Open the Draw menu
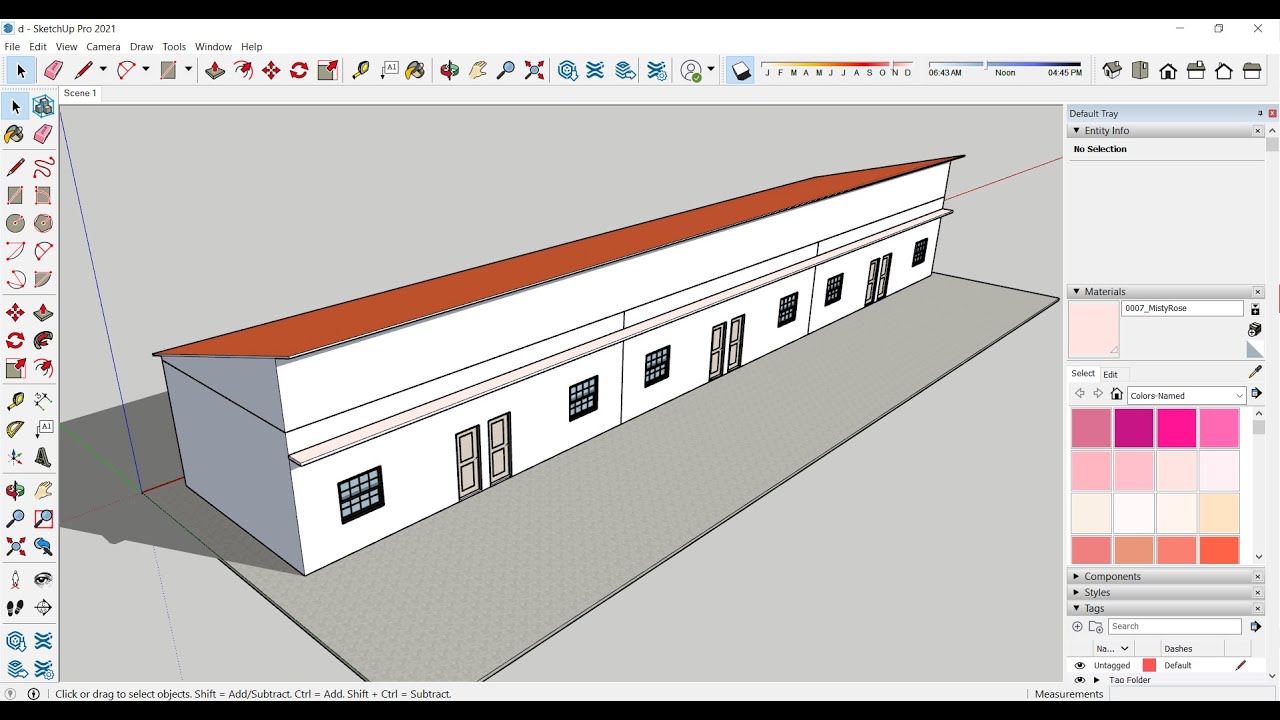The image size is (1280, 720). [142, 47]
